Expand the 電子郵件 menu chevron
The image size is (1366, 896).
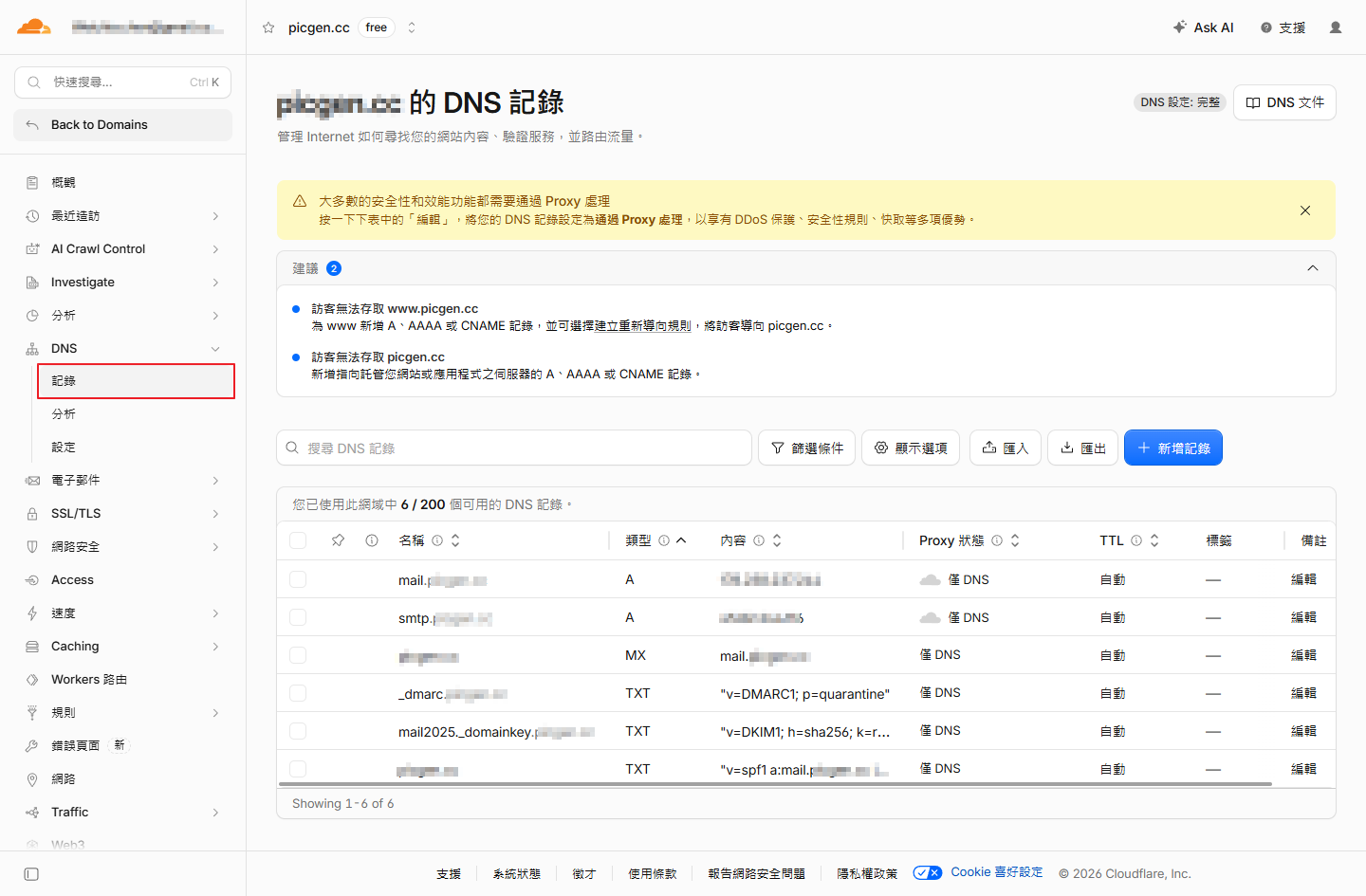click(215, 481)
